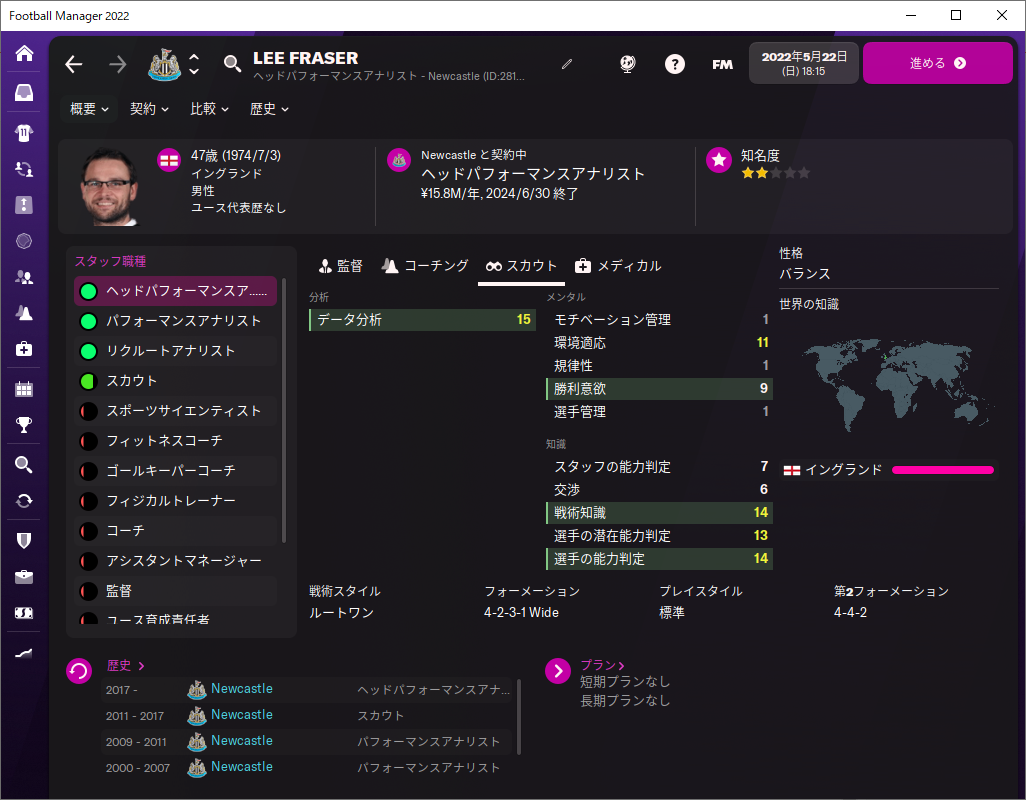
Task: Open the rising line chart icon in sidebar
Action: 24,653
